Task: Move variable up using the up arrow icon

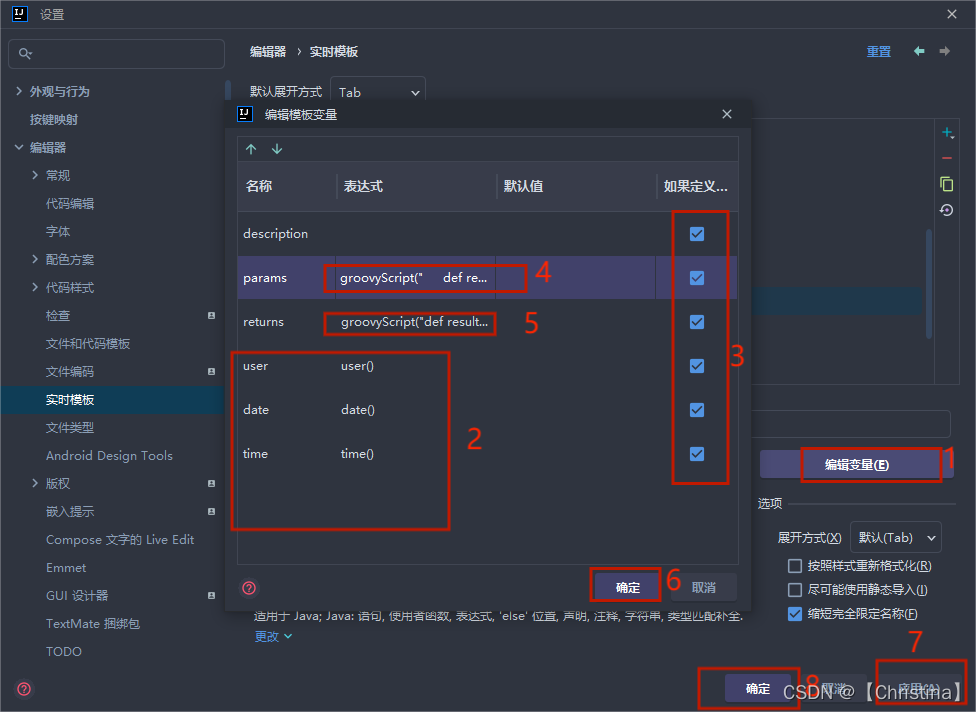Action: point(250,148)
